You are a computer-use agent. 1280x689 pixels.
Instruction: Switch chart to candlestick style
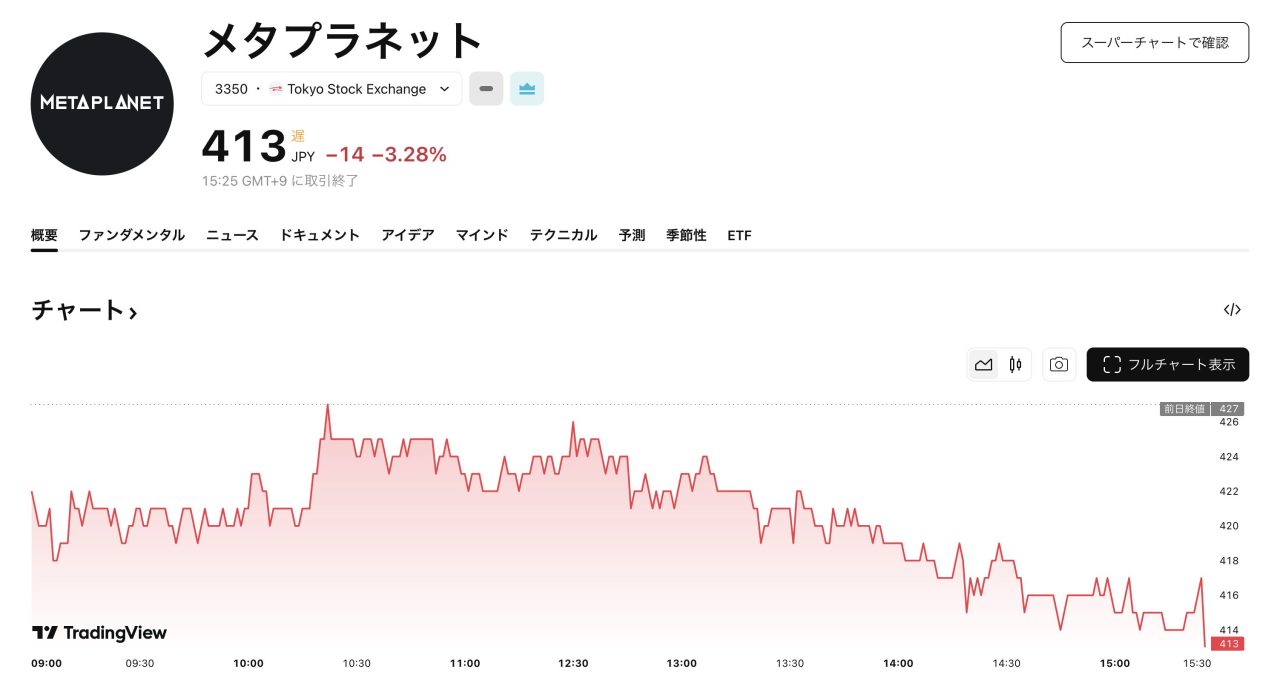(x=1015, y=365)
